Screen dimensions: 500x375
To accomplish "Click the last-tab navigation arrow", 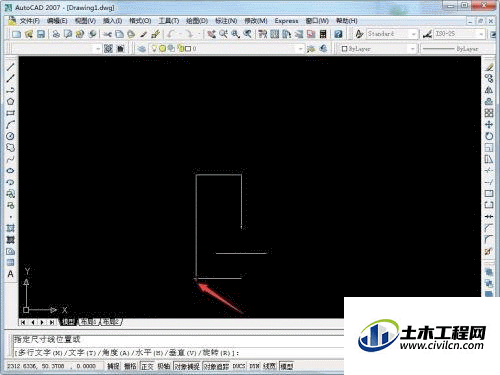I will click(x=52, y=322).
